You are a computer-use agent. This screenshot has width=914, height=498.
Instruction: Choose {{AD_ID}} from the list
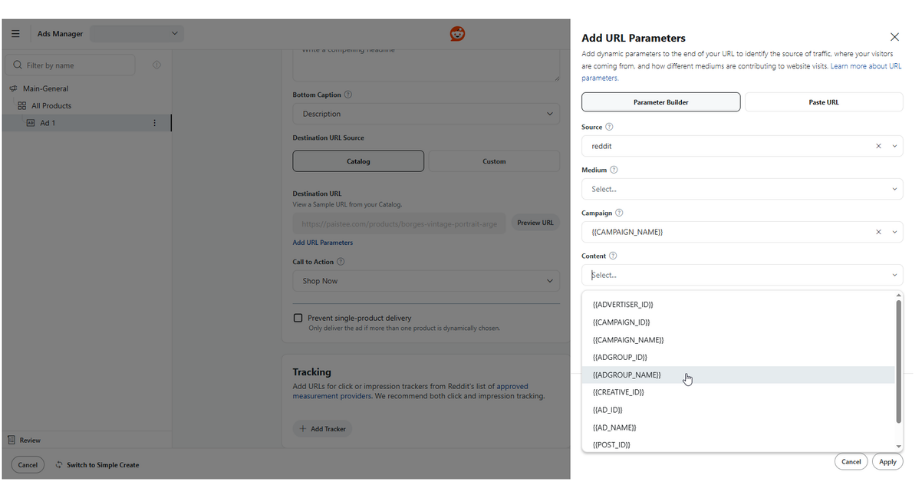coord(738,410)
